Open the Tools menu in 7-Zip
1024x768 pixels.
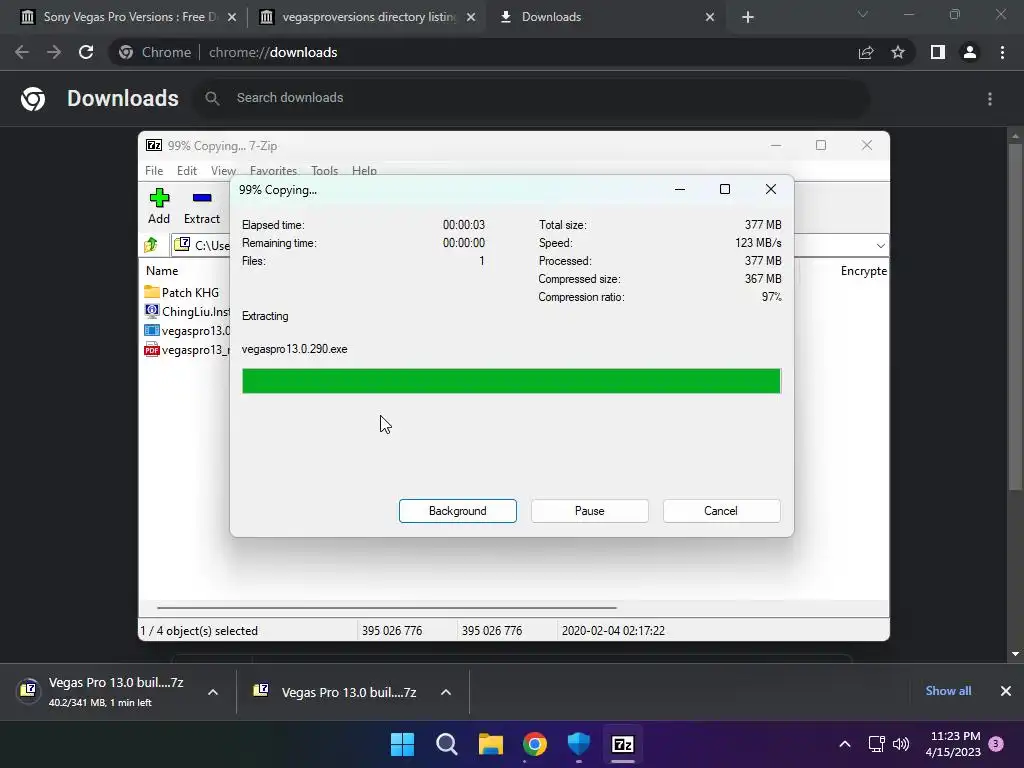tap(325, 170)
